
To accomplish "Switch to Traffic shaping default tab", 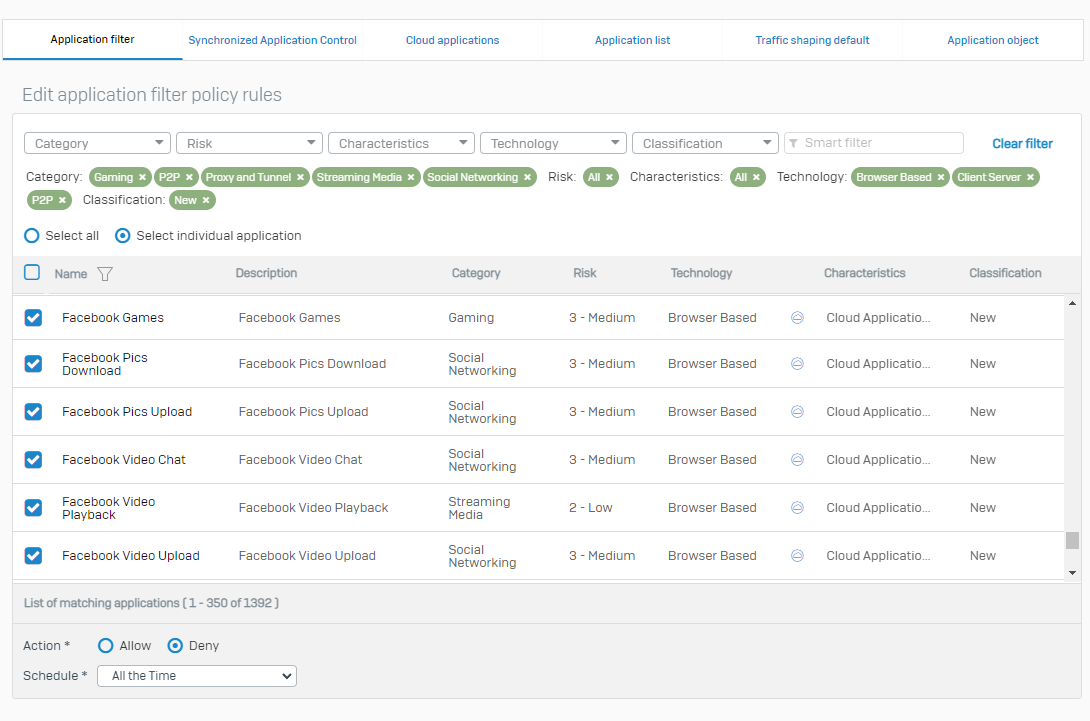I will [x=813, y=40].
